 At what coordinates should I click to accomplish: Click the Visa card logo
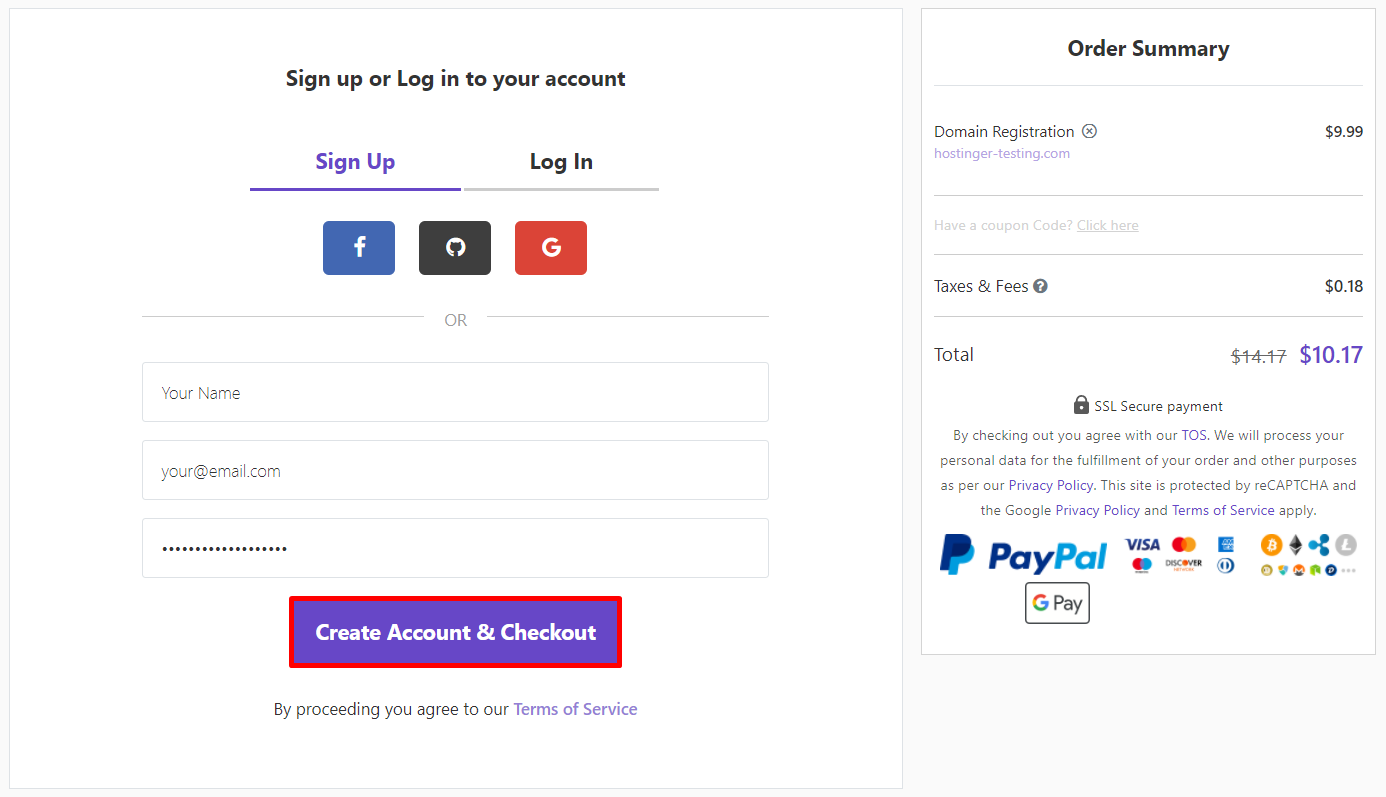(1142, 544)
